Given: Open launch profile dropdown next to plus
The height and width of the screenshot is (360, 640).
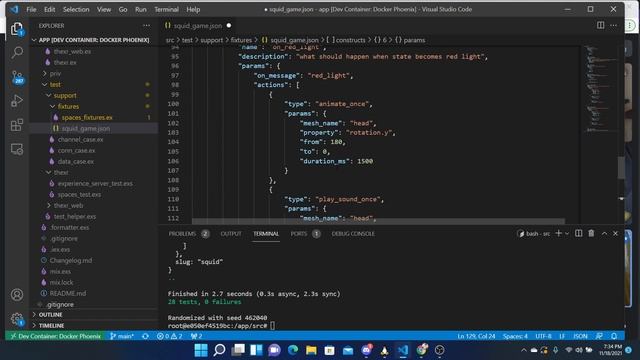Looking at the screenshot, I should coord(567,233).
